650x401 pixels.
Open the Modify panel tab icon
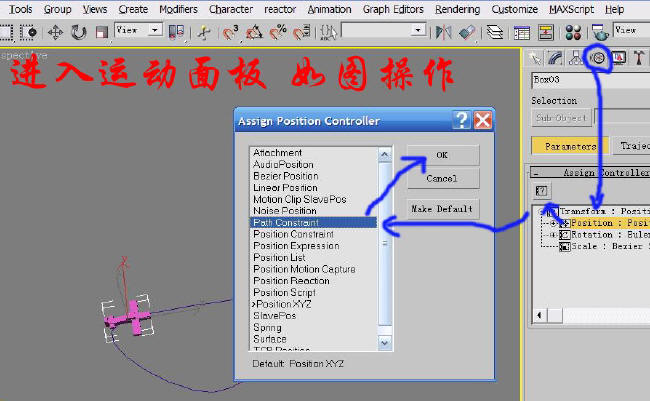[555, 58]
